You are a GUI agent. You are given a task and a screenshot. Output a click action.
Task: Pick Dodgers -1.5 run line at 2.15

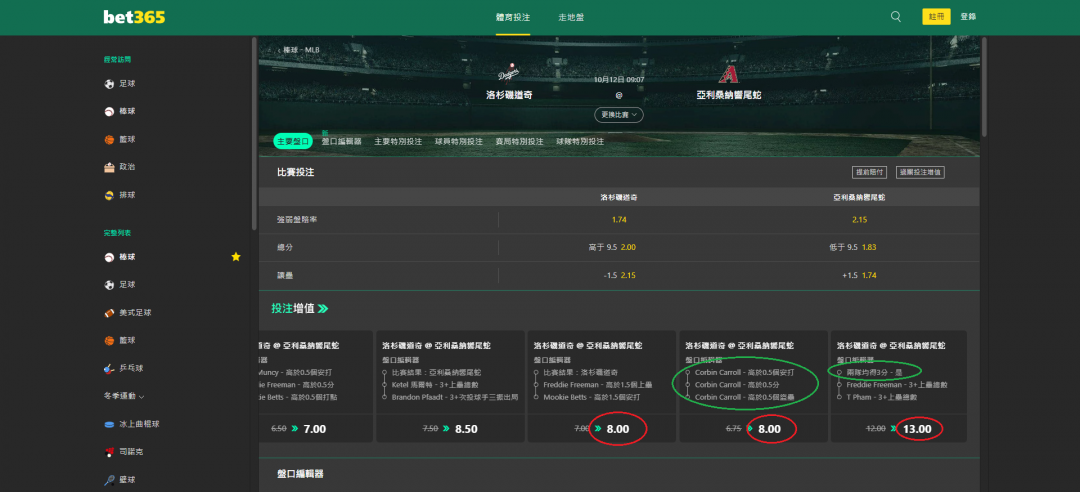619,276
